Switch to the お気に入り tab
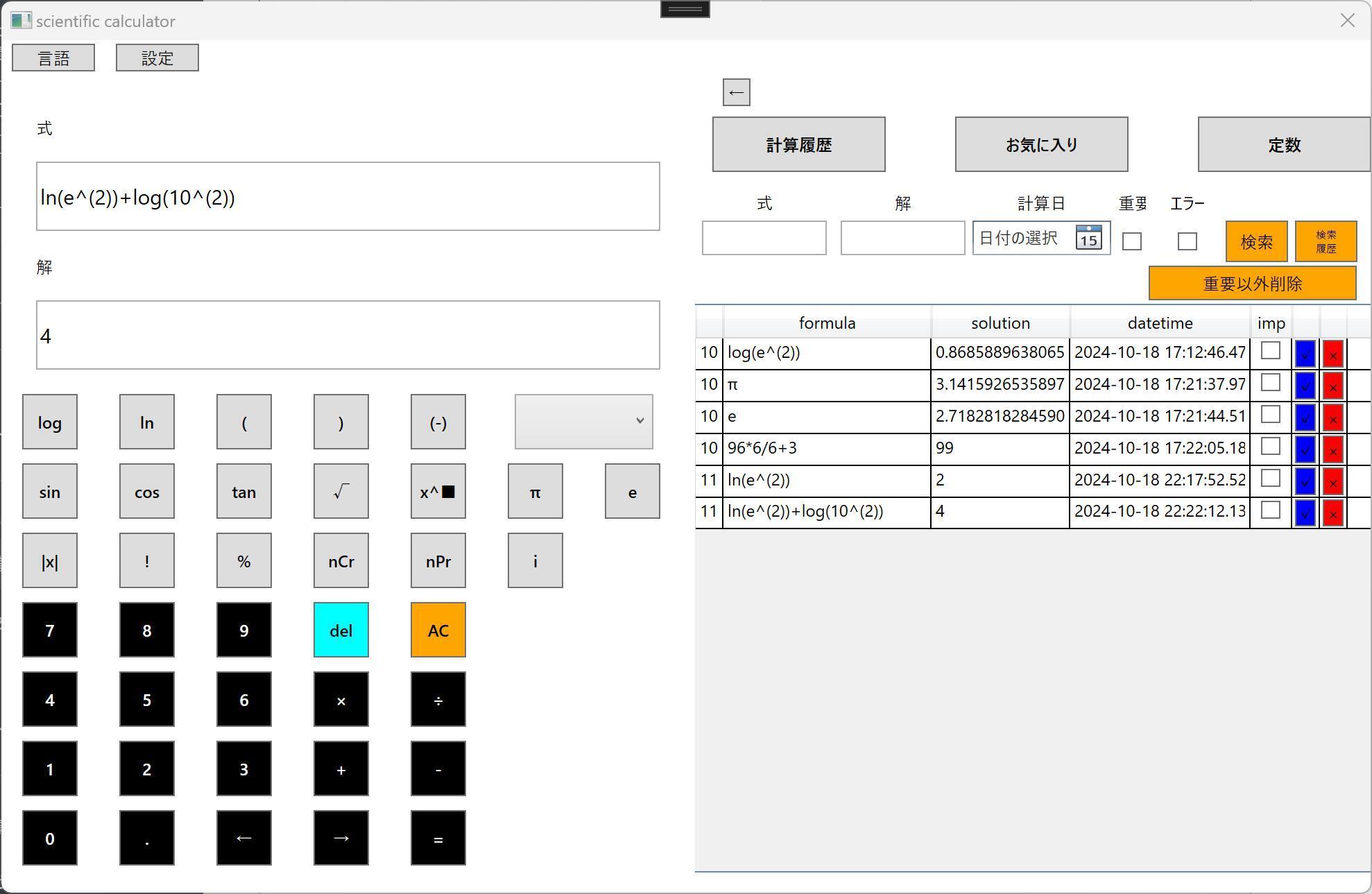Image resolution: width=1372 pixels, height=894 pixels. click(x=1041, y=144)
